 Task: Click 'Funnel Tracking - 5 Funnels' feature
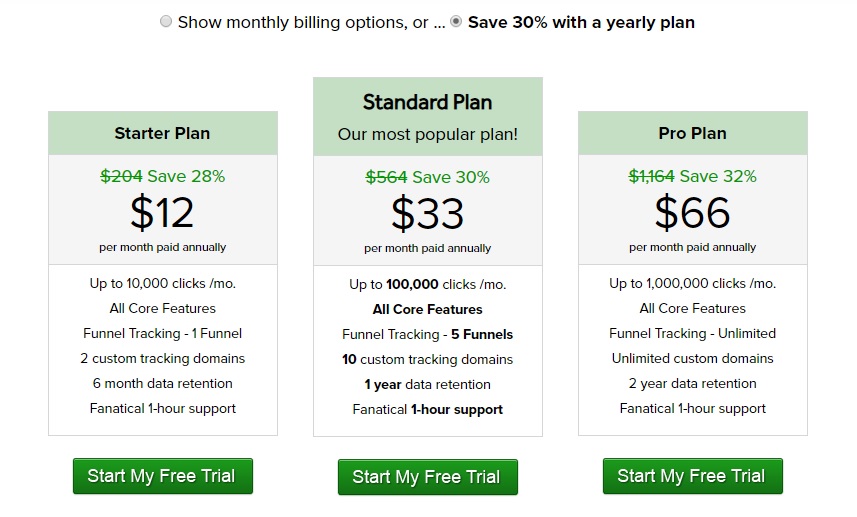point(427,334)
